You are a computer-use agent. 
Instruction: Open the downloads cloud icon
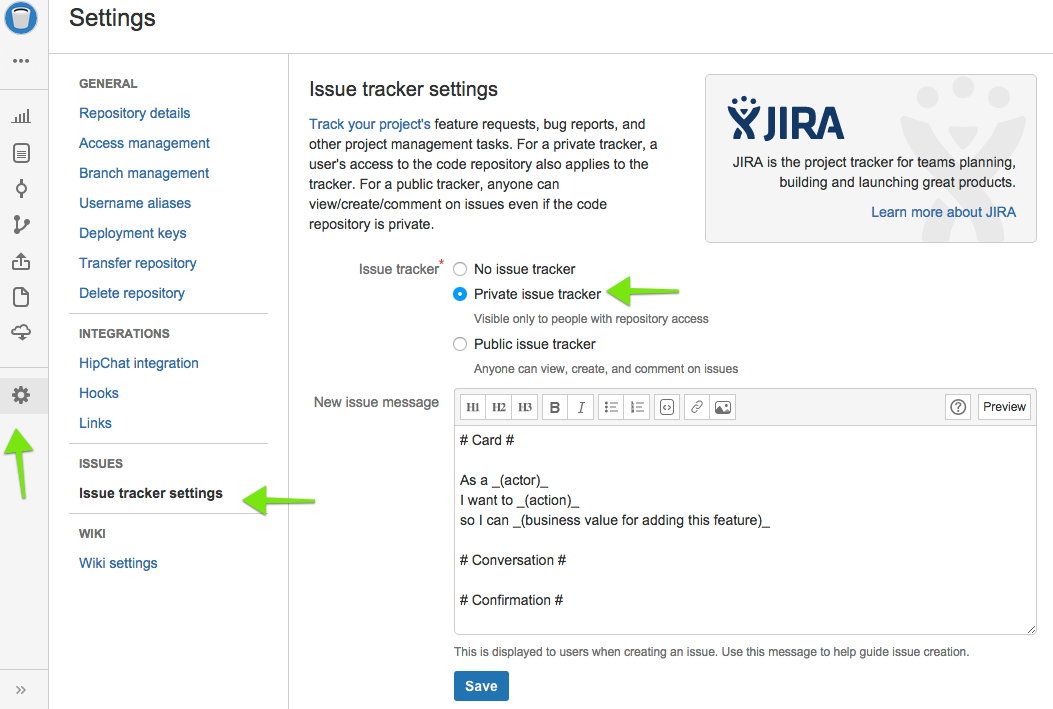(x=21, y=332)
